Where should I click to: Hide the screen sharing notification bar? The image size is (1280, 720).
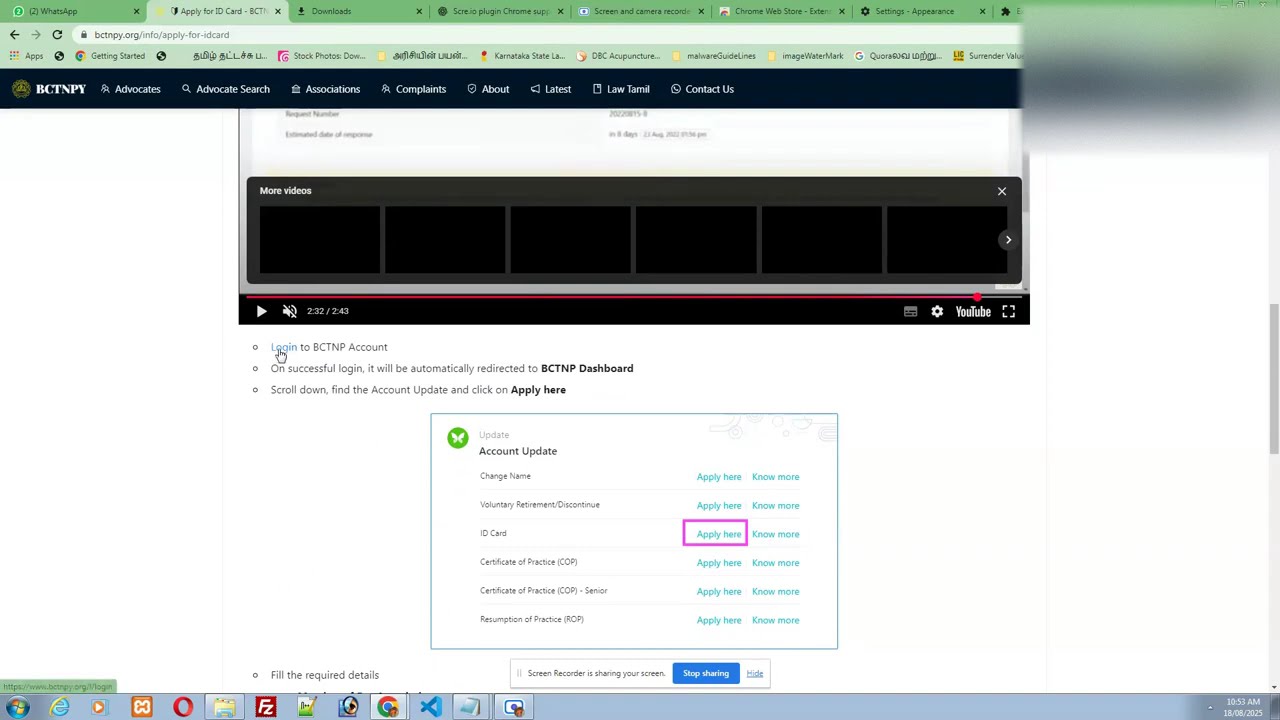coord(755,673)
